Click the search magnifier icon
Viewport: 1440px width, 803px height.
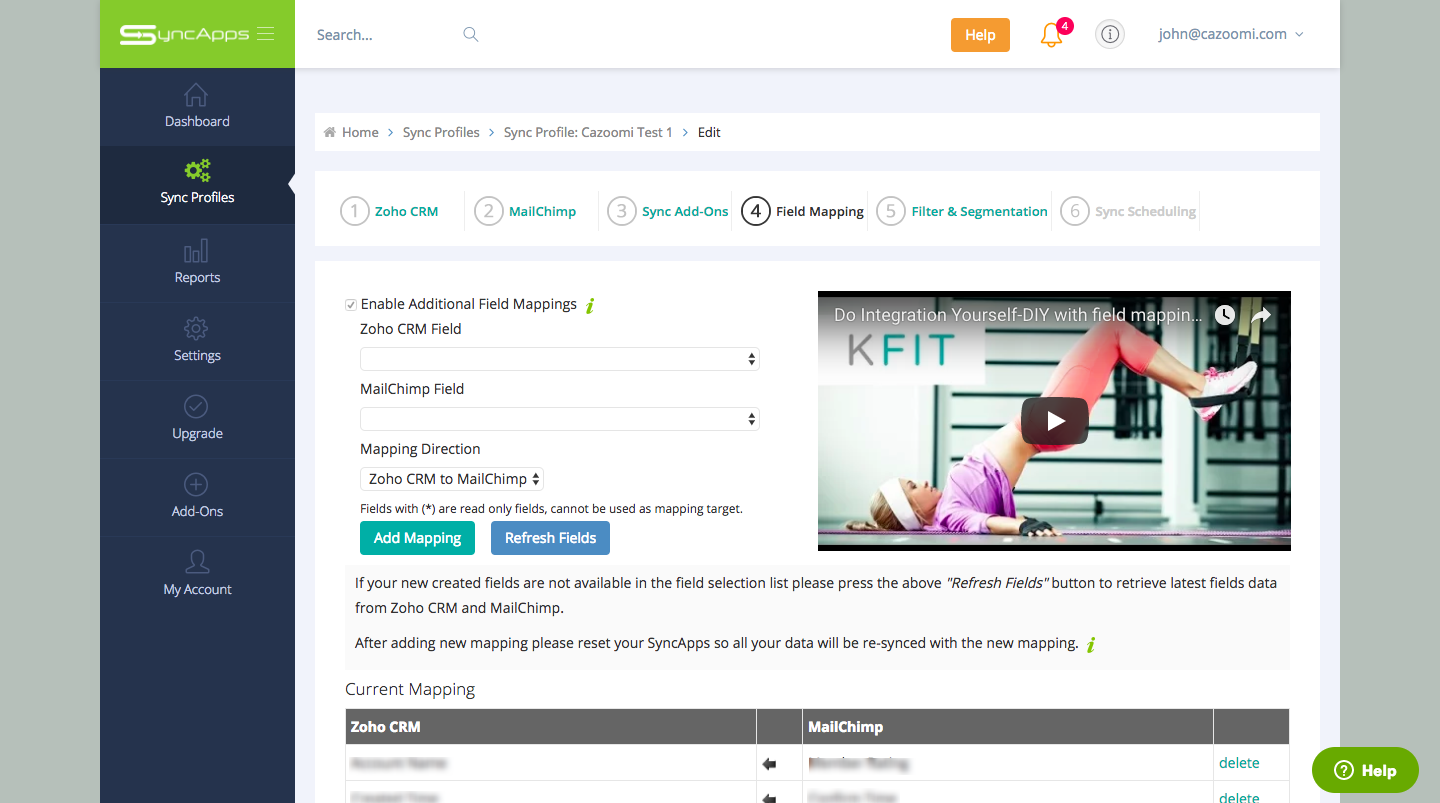[471, 34]
